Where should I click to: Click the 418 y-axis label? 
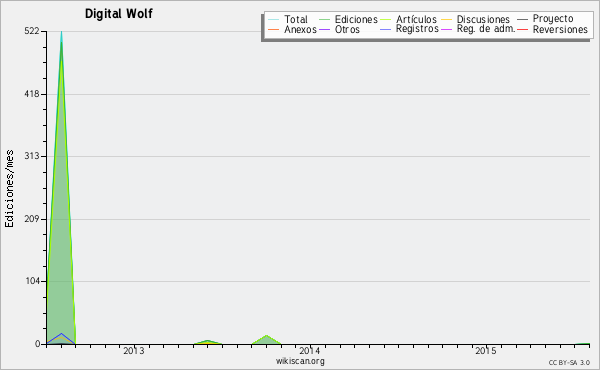pyautogui.click(x=32, y=94)
